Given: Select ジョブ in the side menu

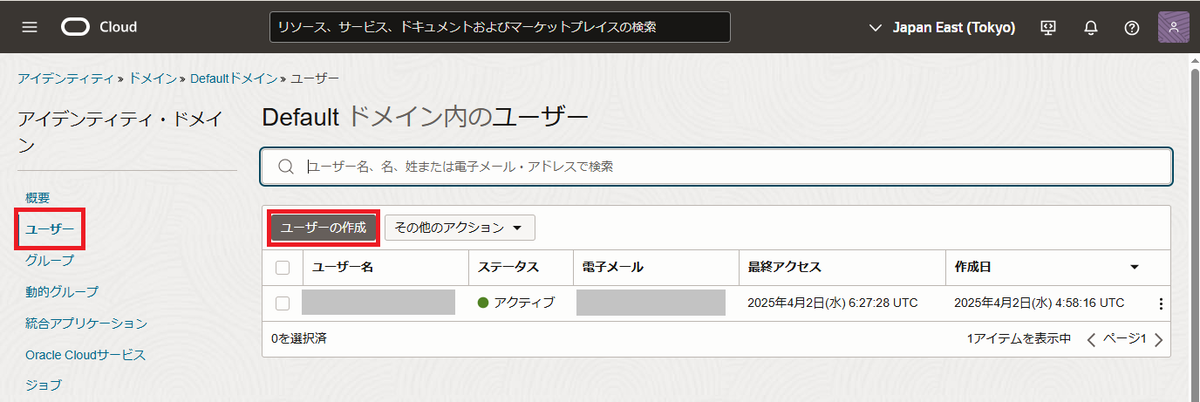Looking at the screenshot, I should 43,385.
